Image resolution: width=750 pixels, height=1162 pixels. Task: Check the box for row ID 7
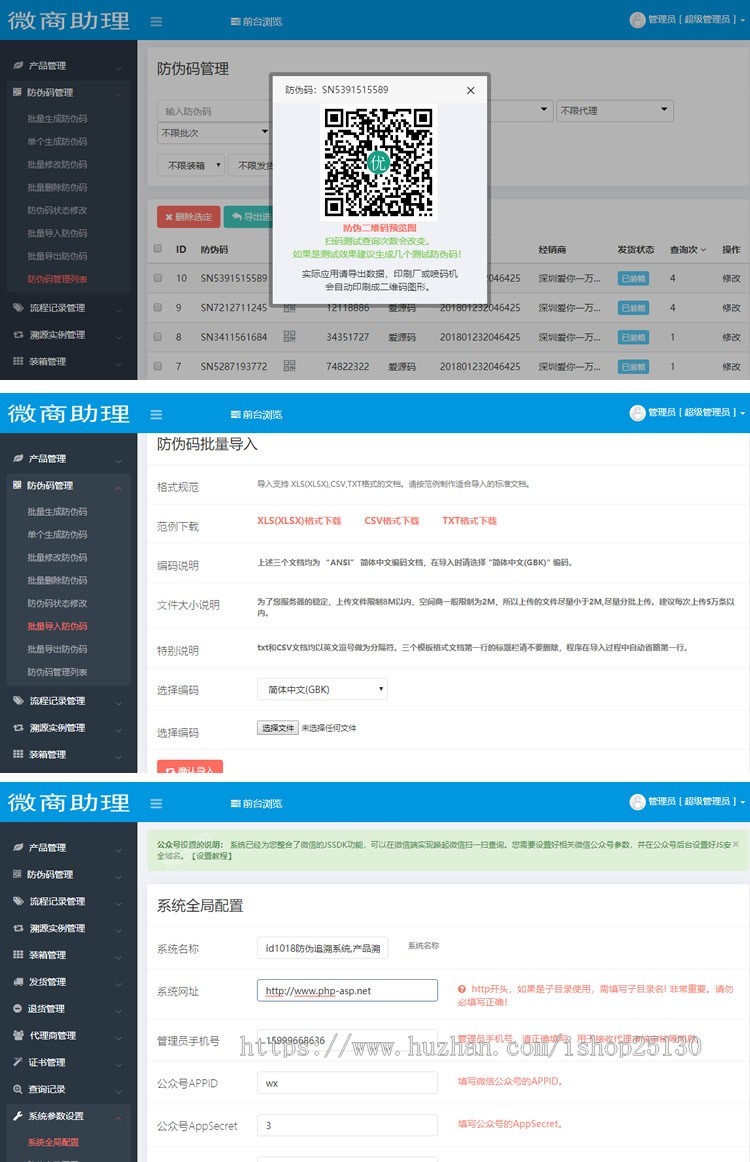(x=158, y=365)
